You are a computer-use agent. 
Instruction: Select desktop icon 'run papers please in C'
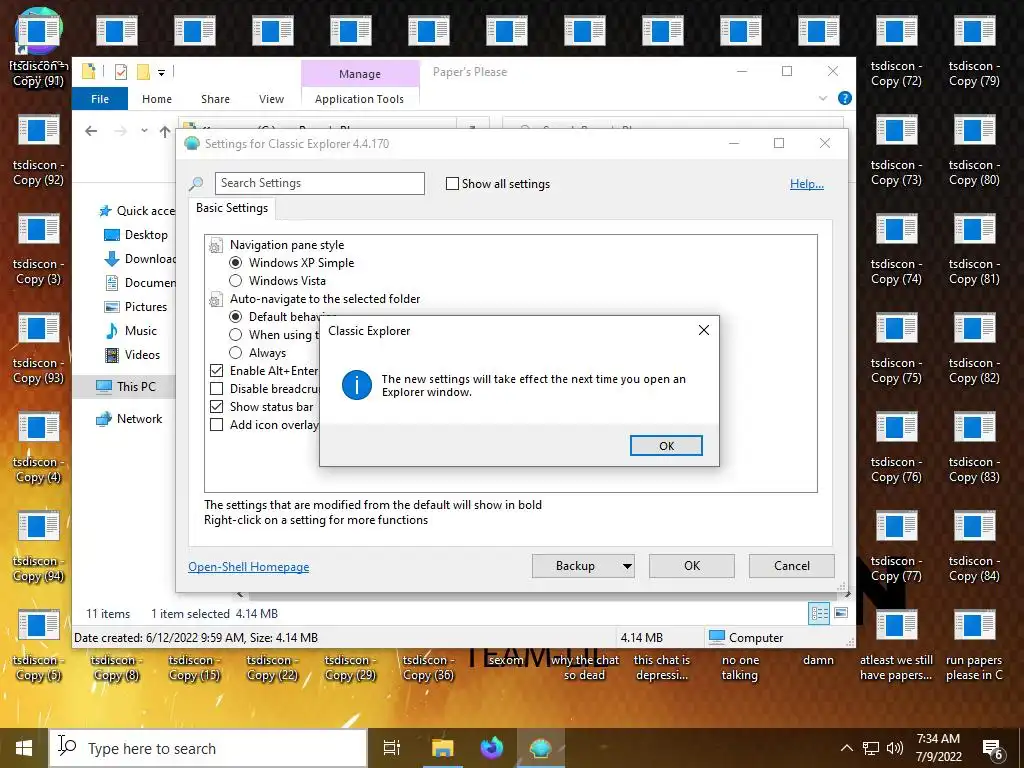pyautogui.click(x=974, y=645)
